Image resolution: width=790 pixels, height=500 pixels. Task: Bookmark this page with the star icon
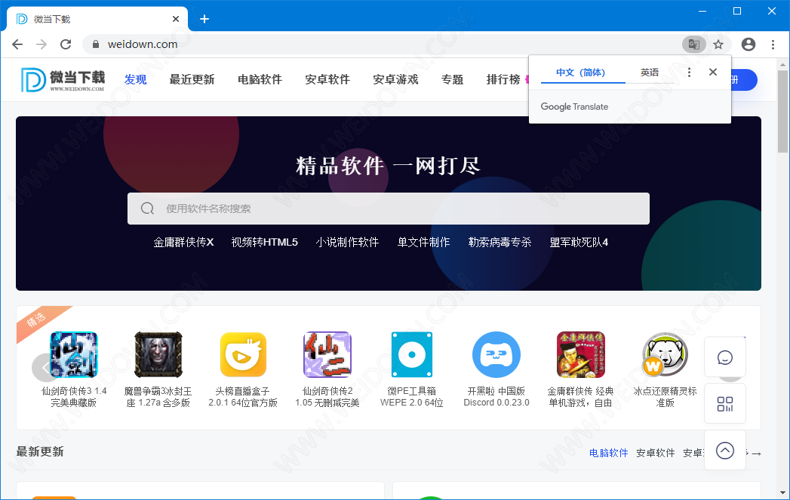click(718, 44)
